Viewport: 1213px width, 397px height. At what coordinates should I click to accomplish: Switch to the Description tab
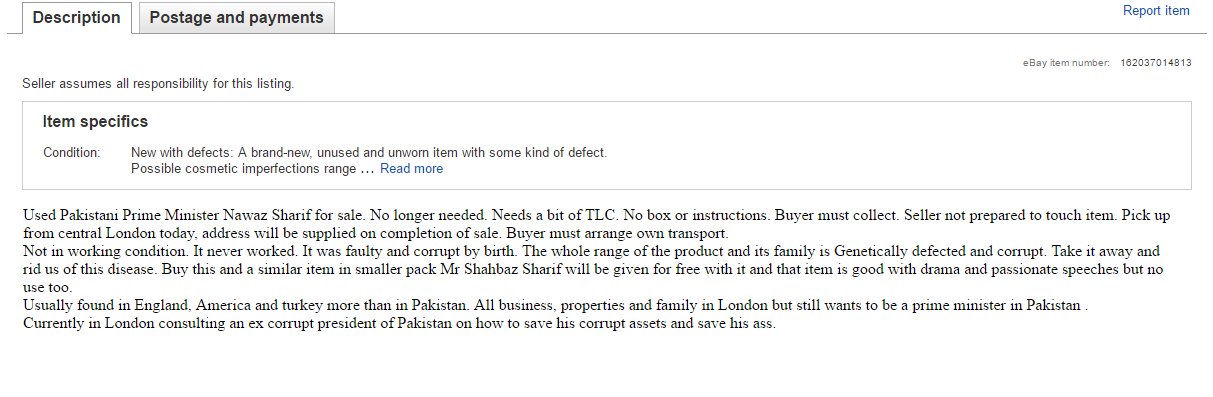pos(77,18)
